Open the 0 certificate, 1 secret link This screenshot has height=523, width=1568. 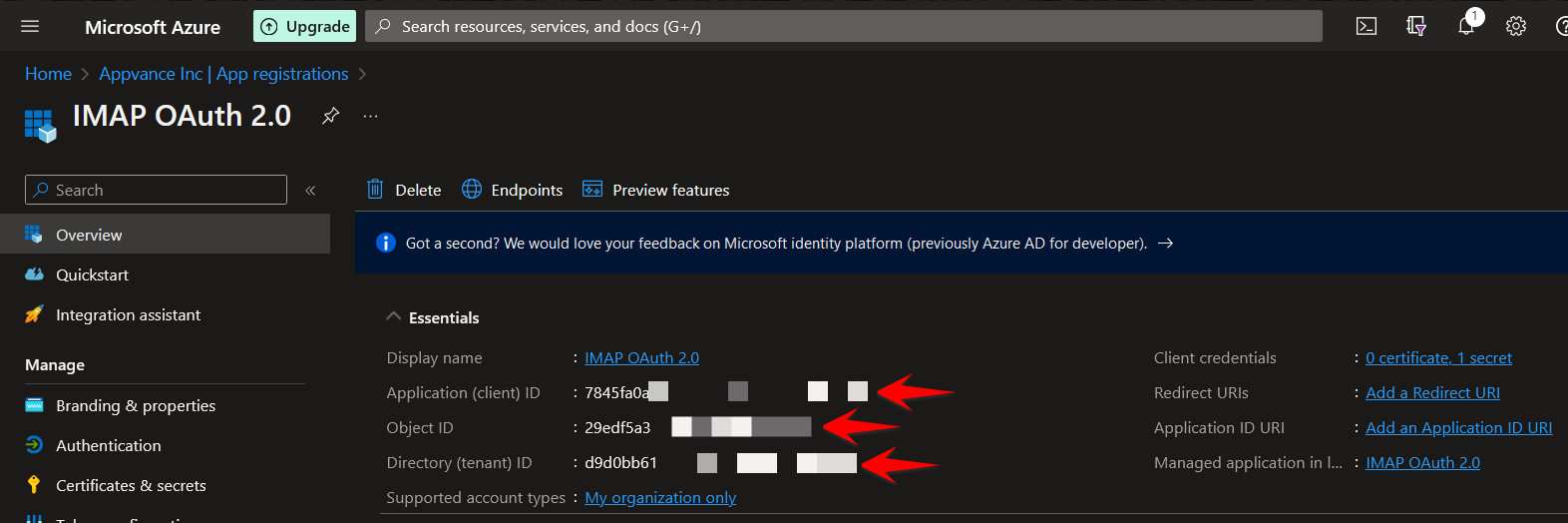(1438, 357)
